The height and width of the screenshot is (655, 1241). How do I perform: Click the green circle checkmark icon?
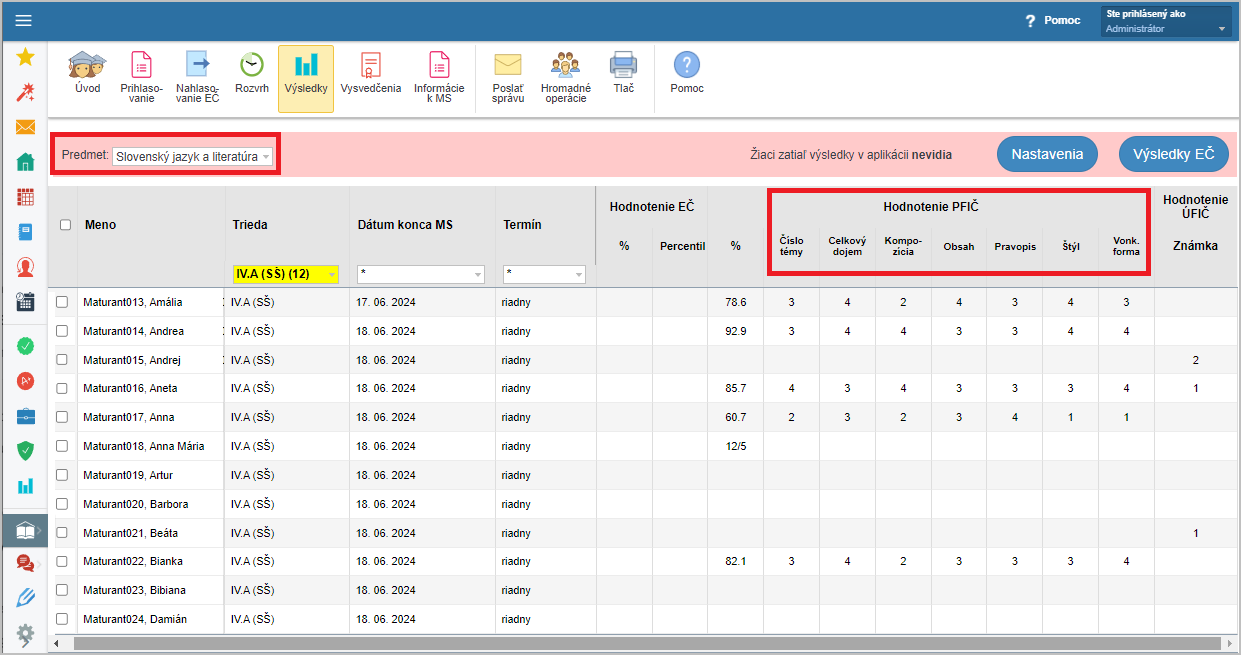(26, 346)
